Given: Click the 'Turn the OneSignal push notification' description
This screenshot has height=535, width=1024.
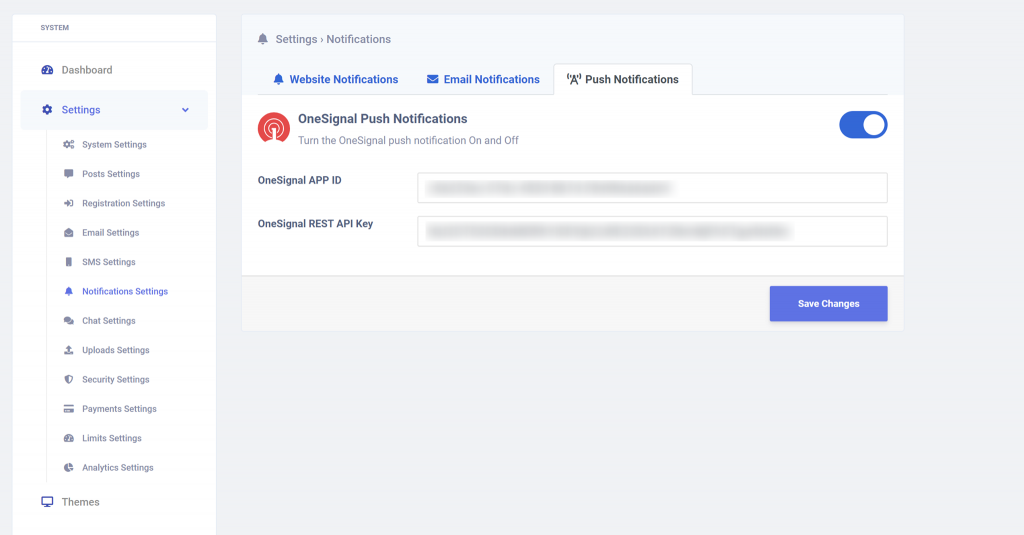Looking at the screenshot, I should point(408,140).
